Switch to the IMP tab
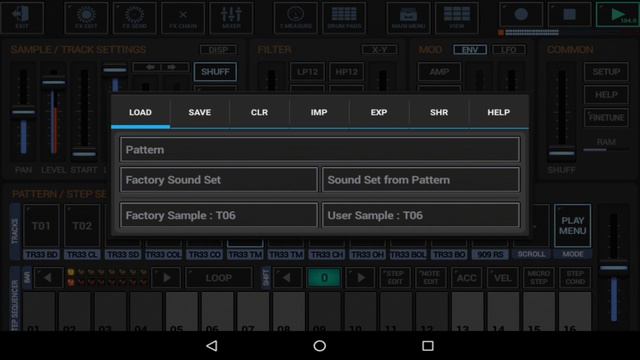Viewport: 640px width, 360px height. 319,112
